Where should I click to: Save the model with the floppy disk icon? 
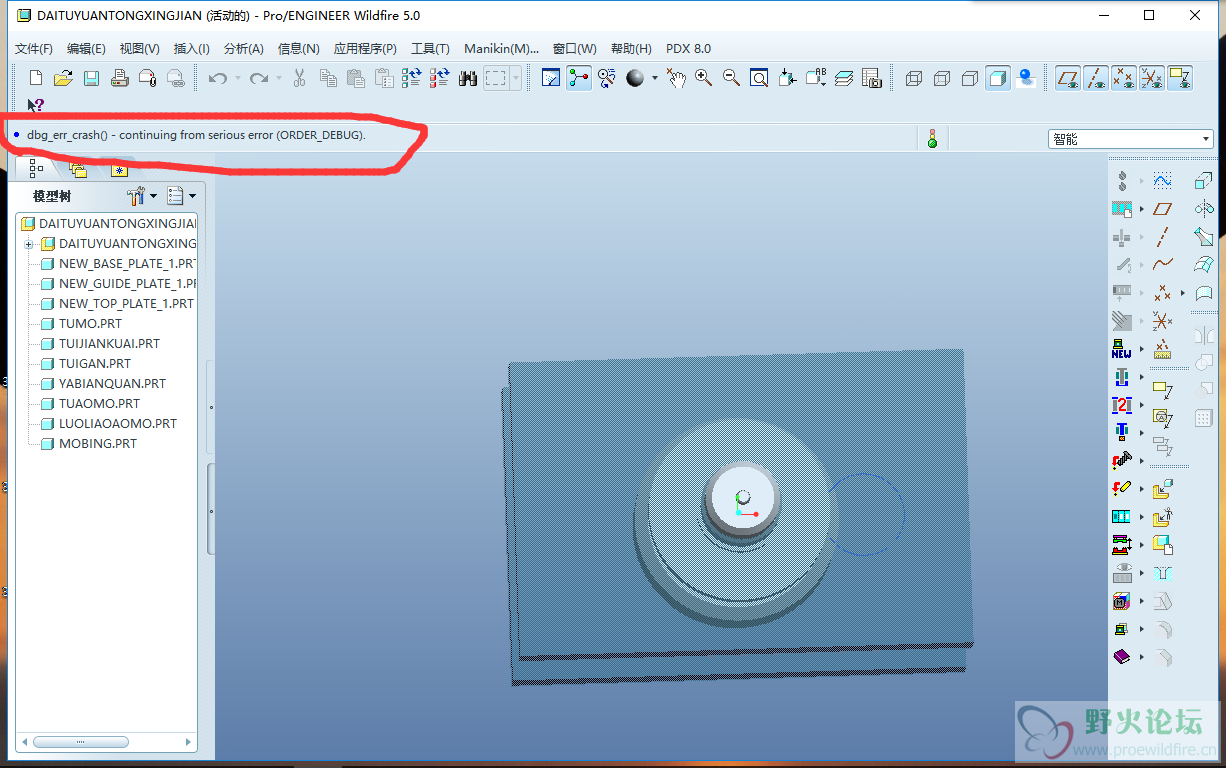(91, 78)
